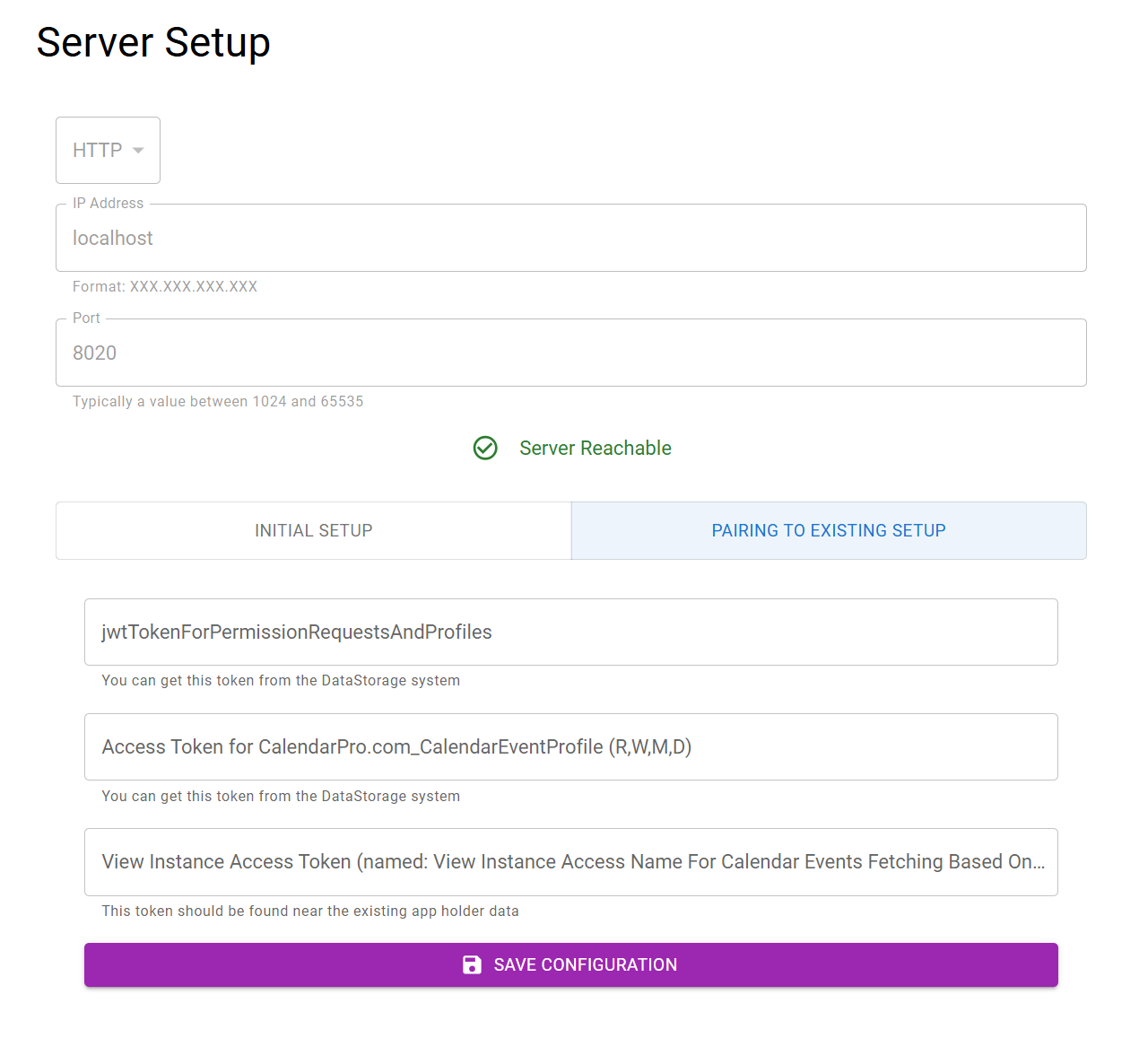The width and height of the screenshot is (1139, 1064).
Task: Focus the View Instance Access Token field
Action: coord(570,861)
